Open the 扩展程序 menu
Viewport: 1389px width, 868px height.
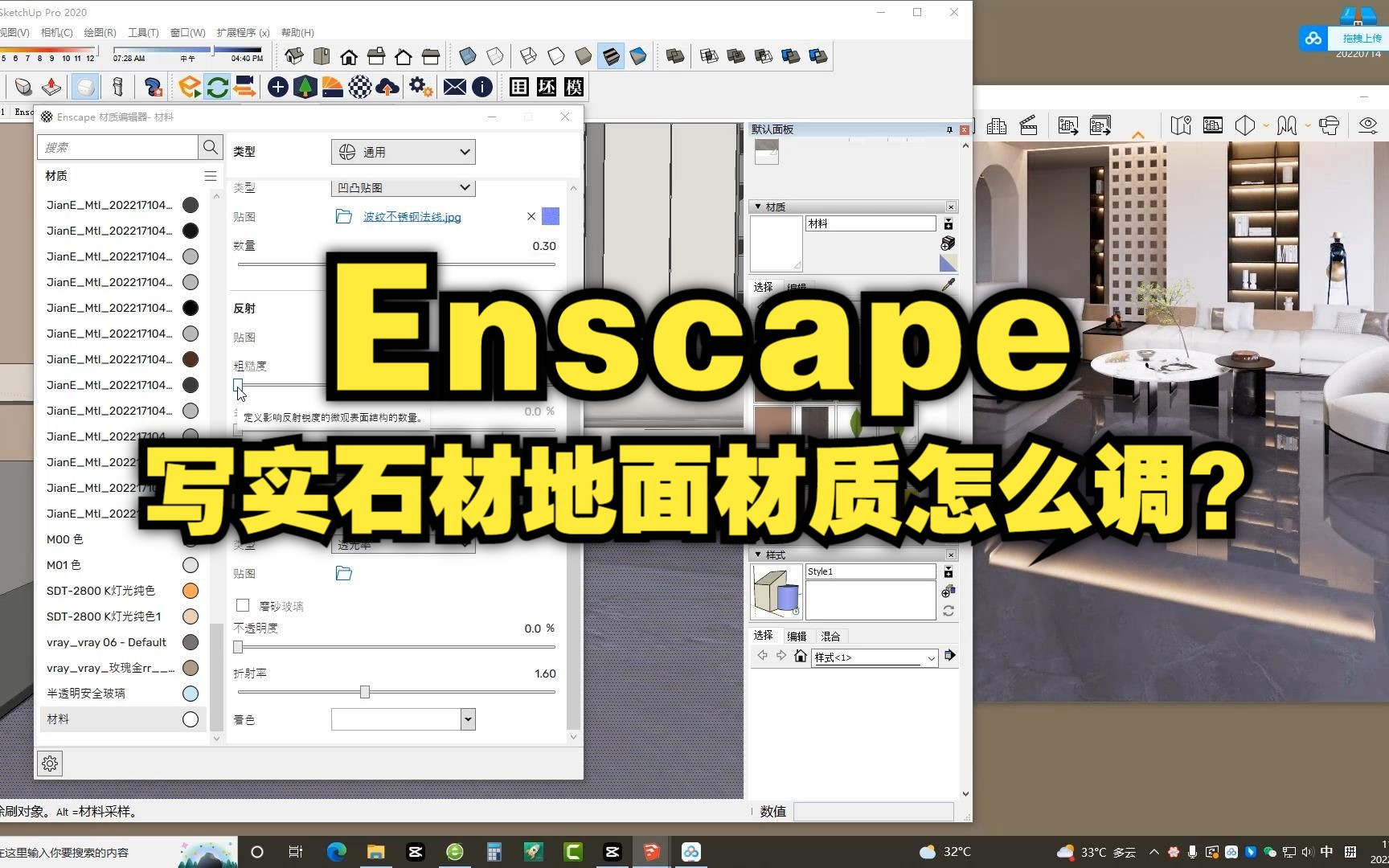tap(243, 33)
